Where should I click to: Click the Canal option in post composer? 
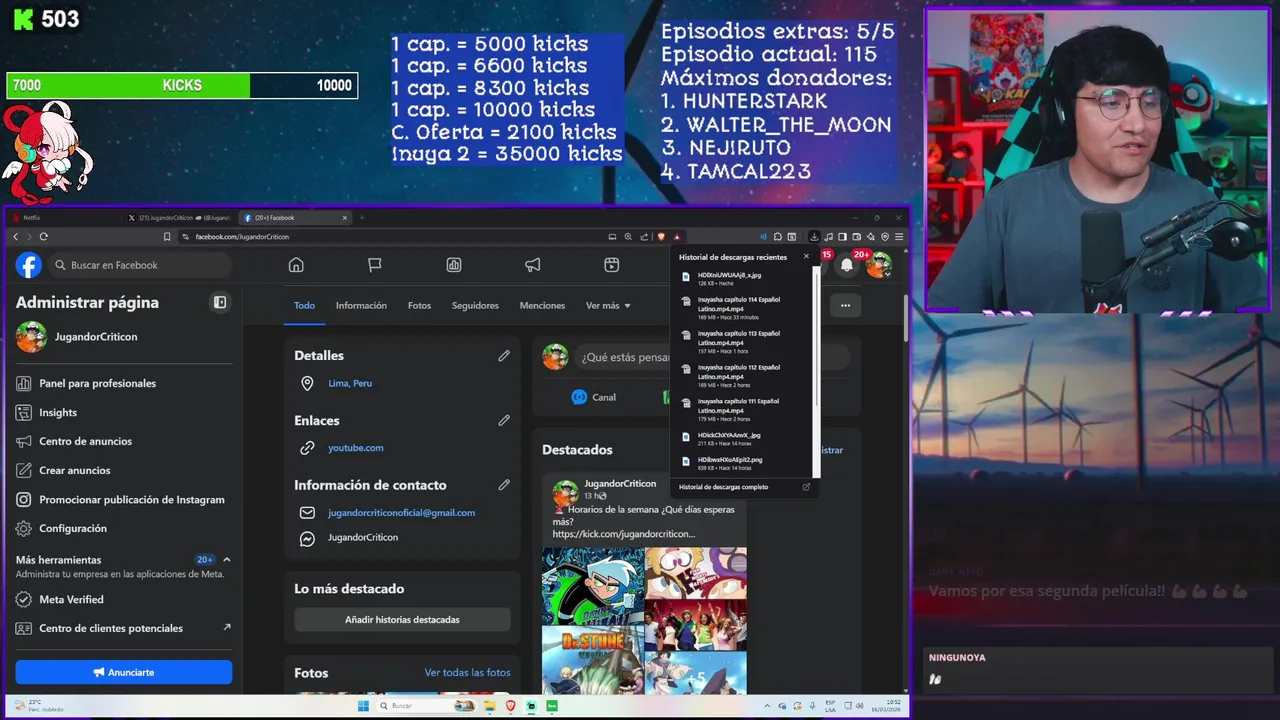pos(594,397)
